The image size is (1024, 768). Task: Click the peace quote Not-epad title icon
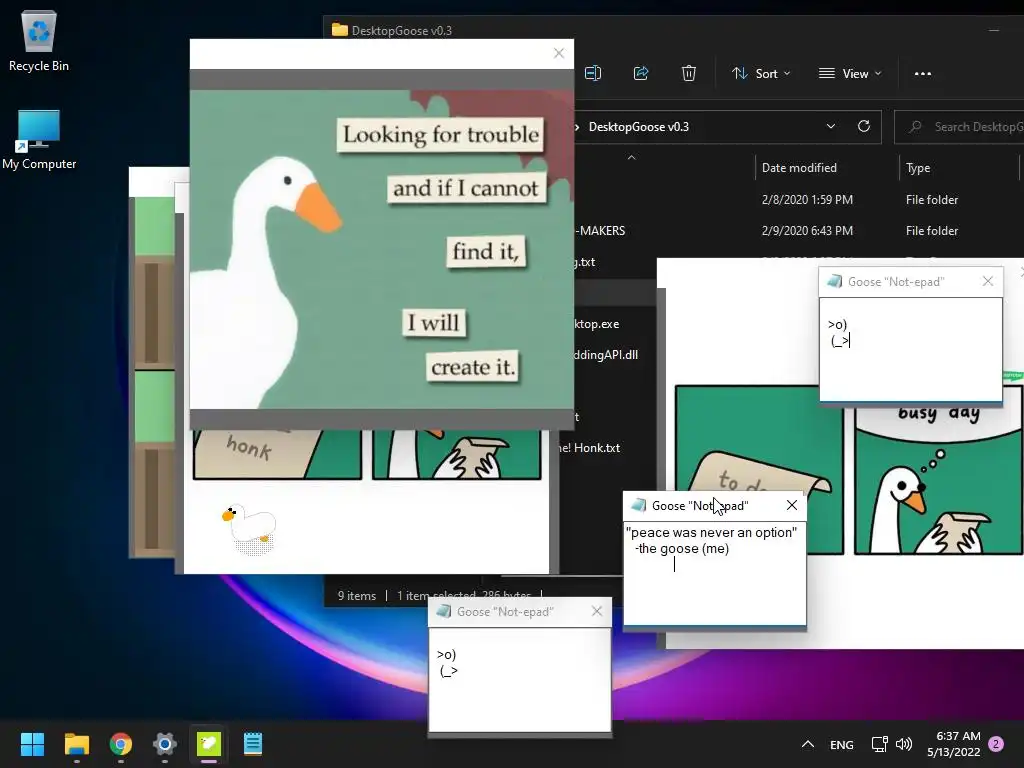[x=639, y=505]
